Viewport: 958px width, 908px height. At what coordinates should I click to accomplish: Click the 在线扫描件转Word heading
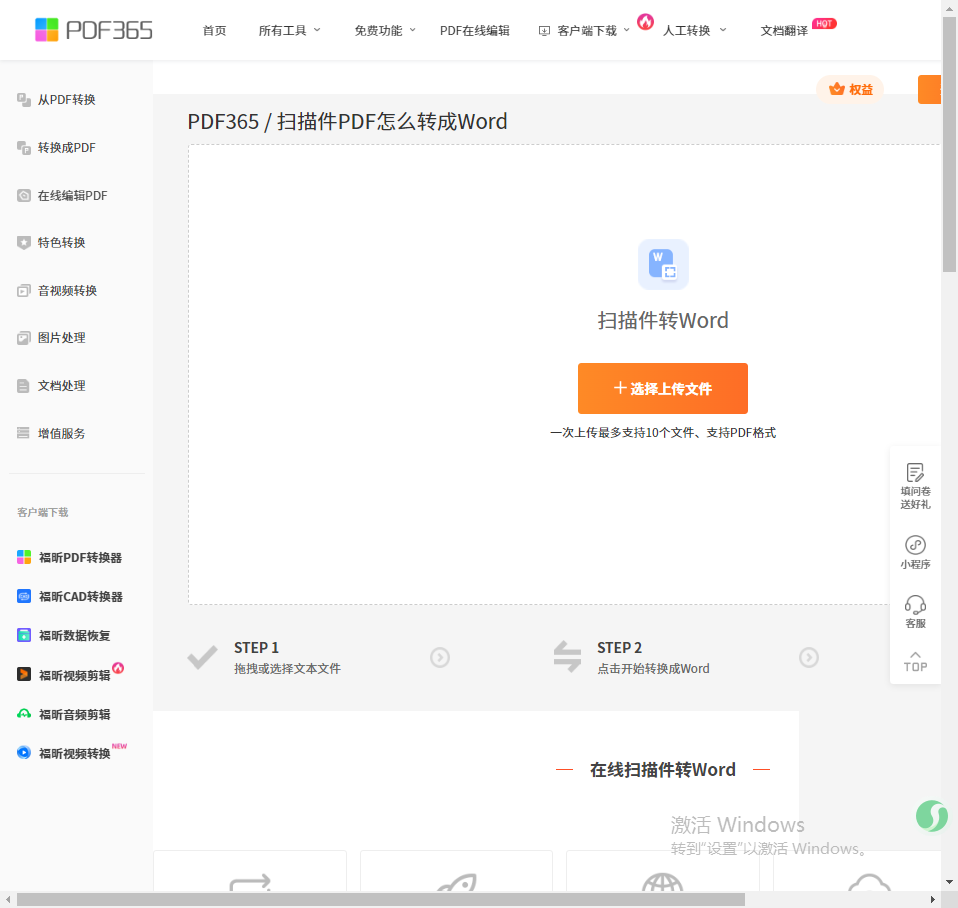click(663, 769)
